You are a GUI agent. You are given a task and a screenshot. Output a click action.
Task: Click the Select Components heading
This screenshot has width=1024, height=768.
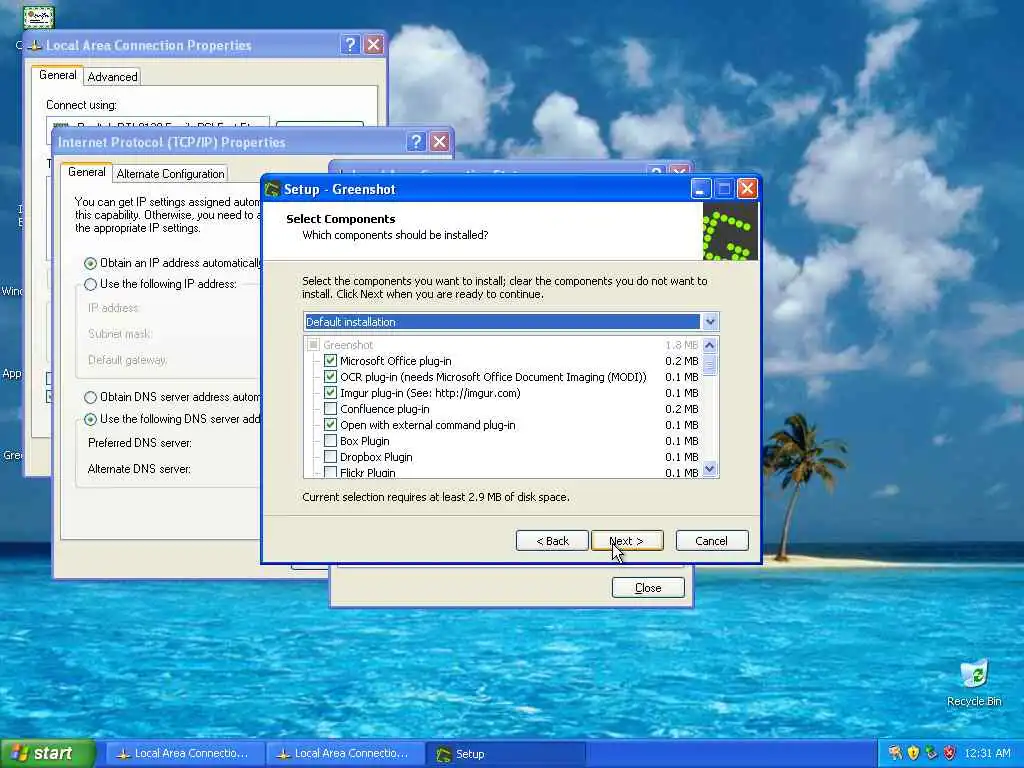(x=340, y=219)
